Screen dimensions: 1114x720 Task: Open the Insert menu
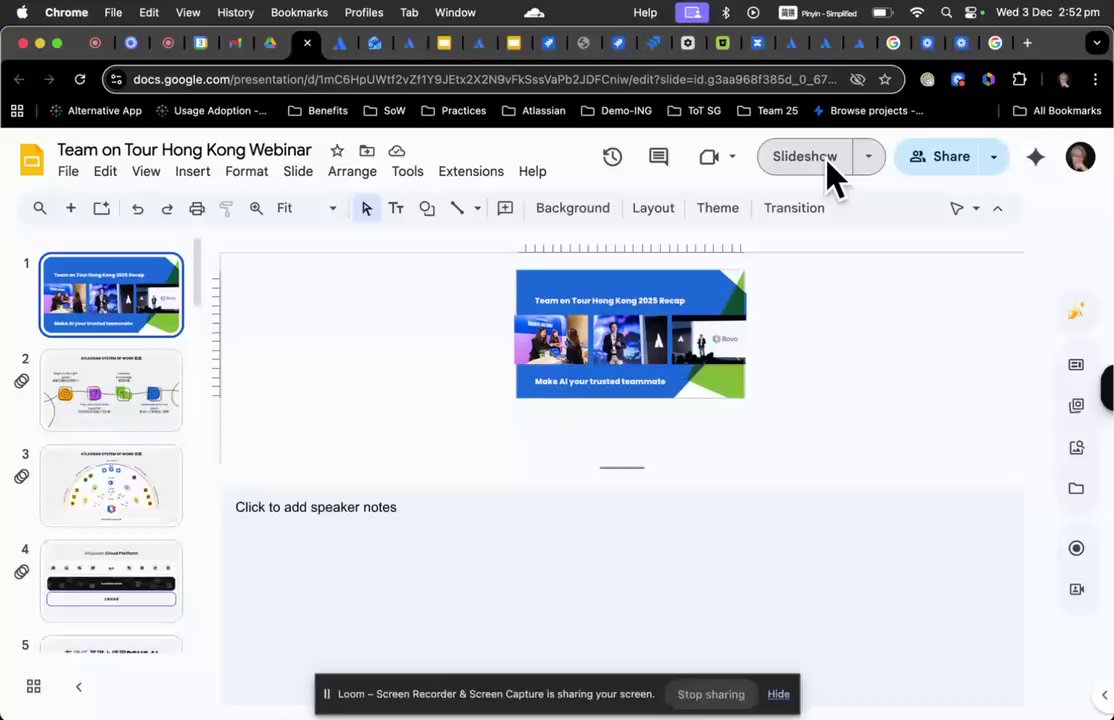click(193, 171)
